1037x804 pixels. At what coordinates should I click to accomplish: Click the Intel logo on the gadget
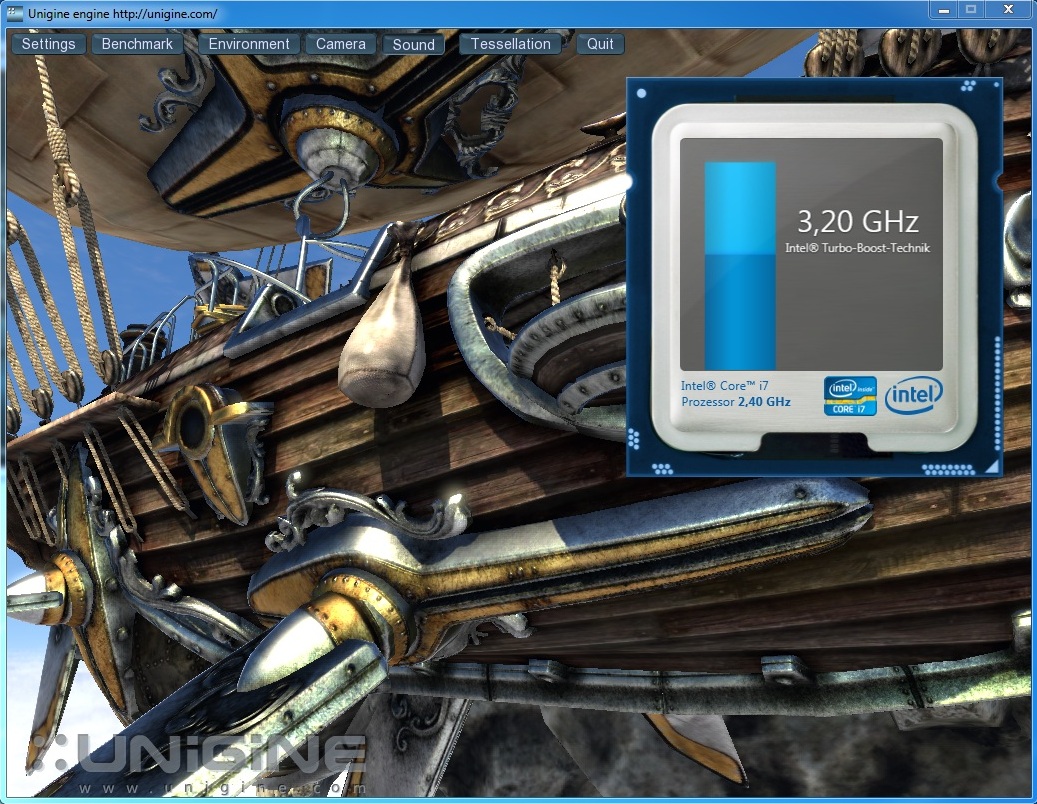(x=913, y=395)
